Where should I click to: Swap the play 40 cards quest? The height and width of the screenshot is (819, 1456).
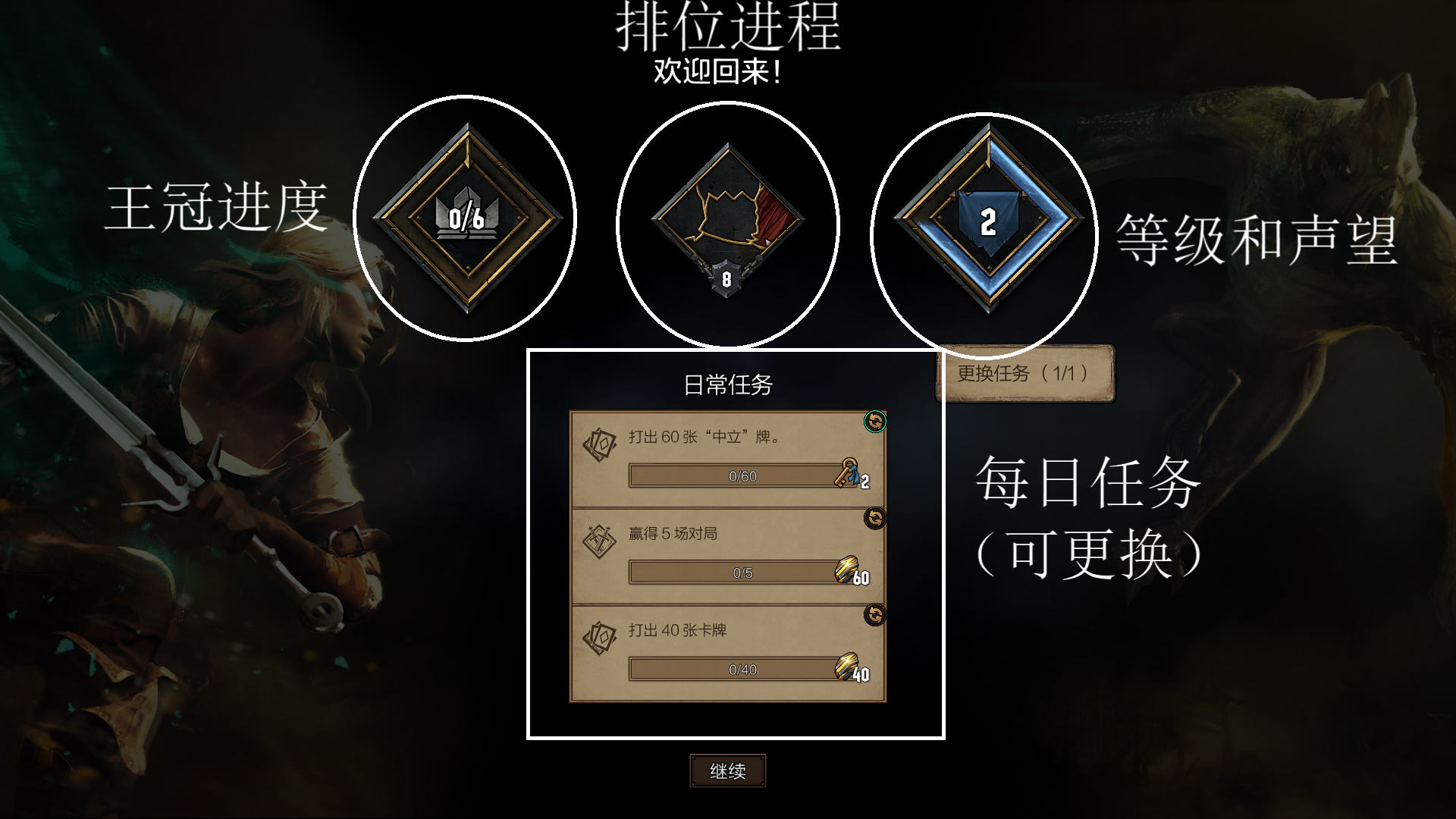875,615
